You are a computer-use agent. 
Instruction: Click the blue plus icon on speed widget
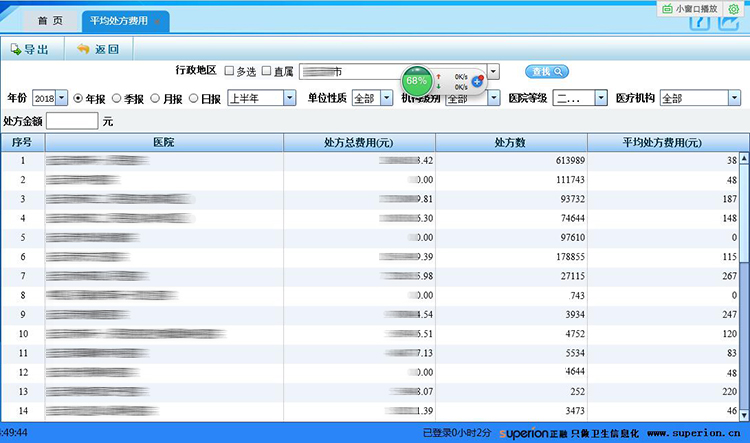477,81
